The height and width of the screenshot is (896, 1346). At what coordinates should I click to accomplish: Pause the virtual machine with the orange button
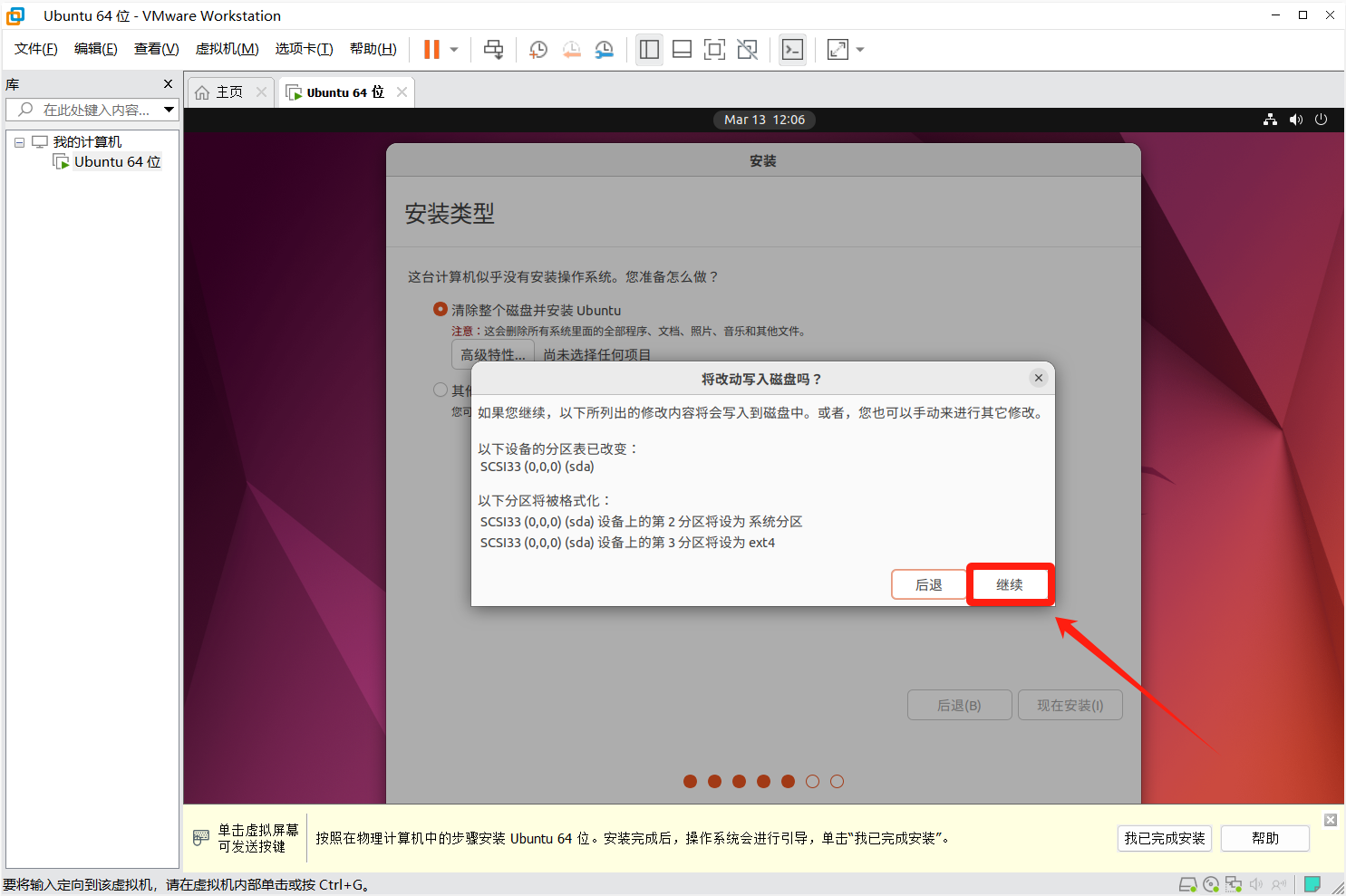pyautogui.click(x=431, y=50)
